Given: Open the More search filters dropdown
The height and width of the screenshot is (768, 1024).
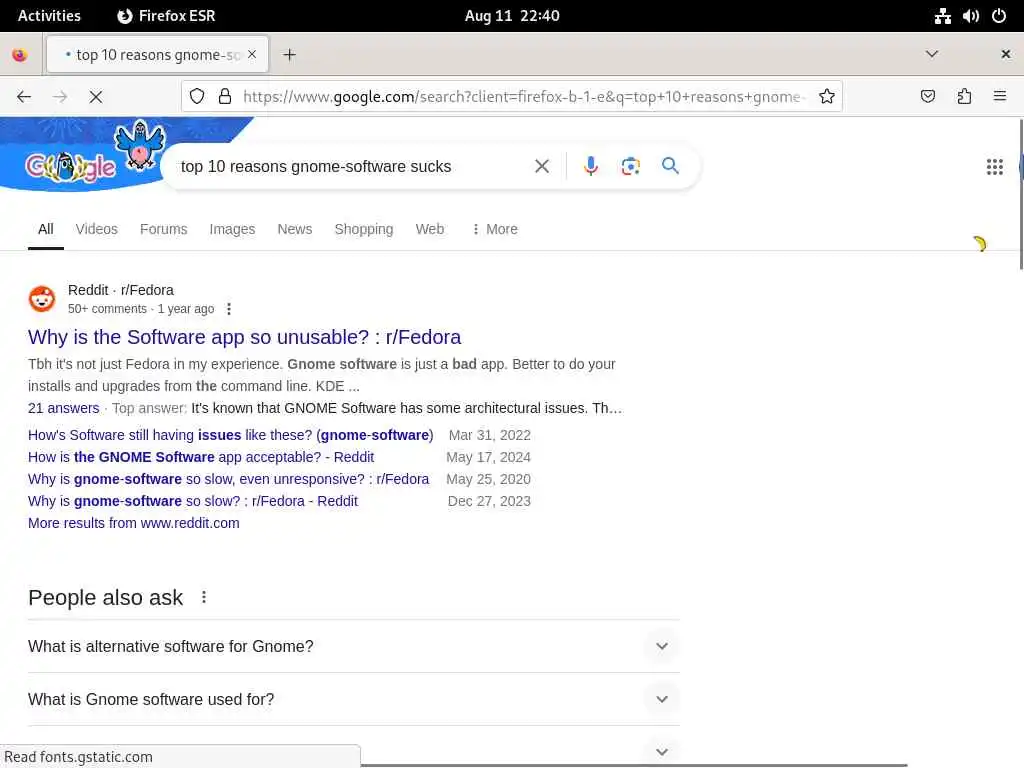Looking at the screenshot, I should pos(494,229).
